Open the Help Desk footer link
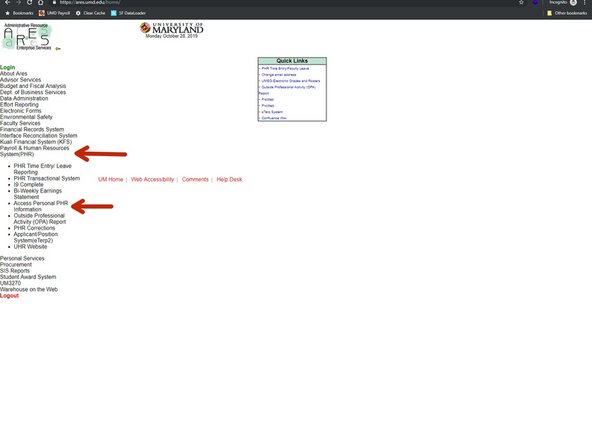 pyautogui.click(x=229, y=179)
